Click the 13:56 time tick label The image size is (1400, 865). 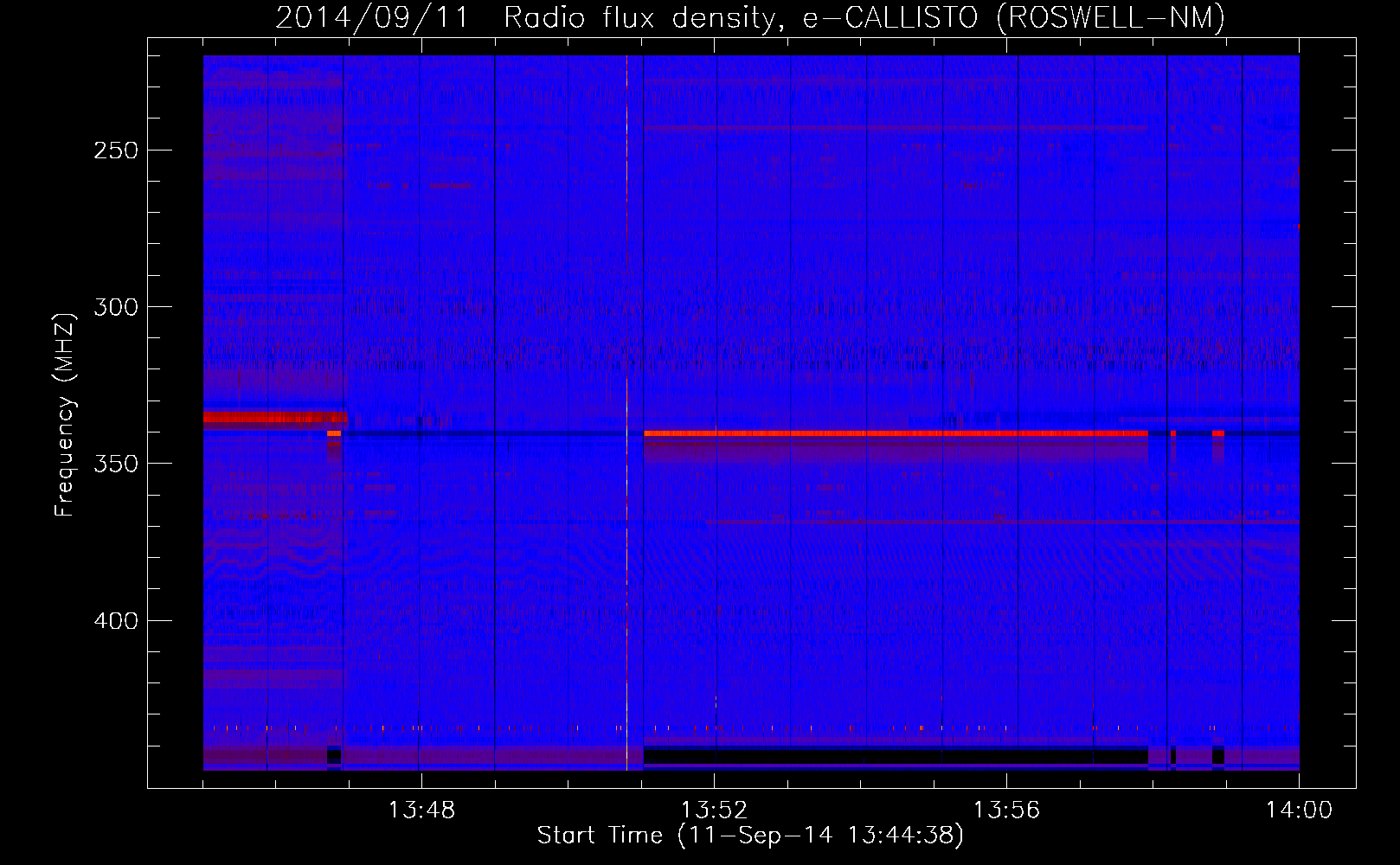1006,811
